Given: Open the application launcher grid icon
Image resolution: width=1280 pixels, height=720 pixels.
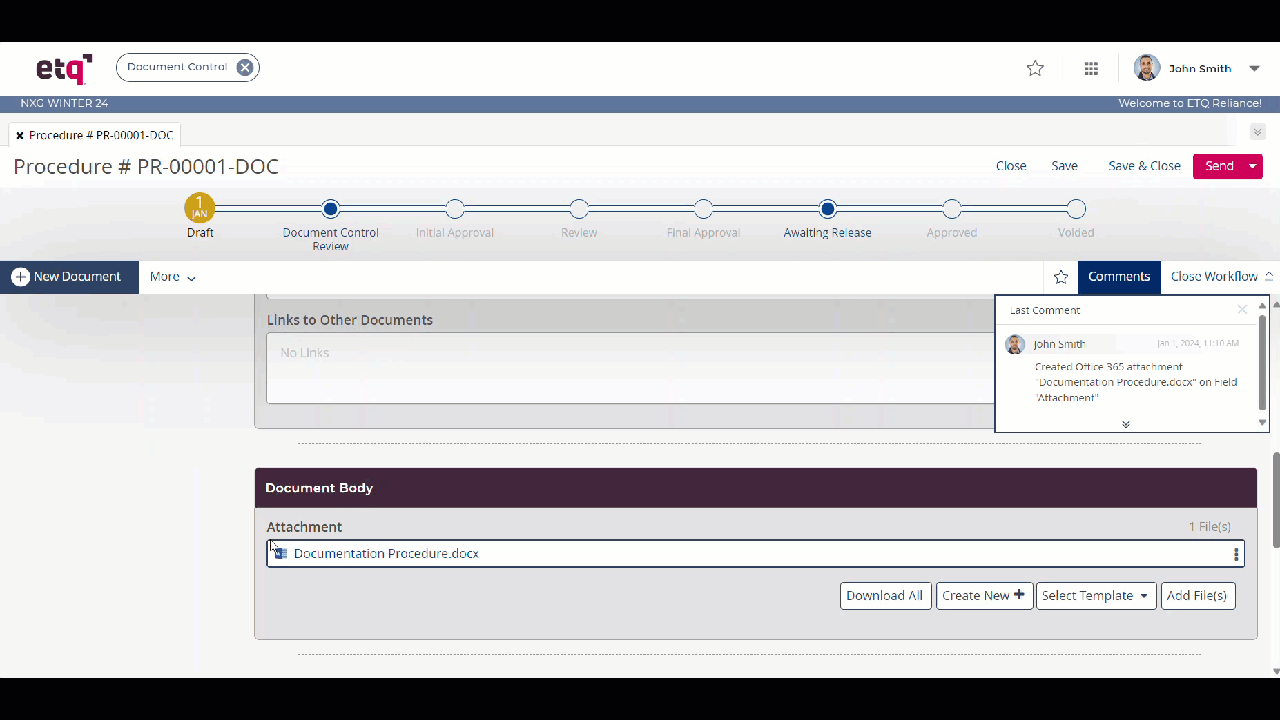Looking at the screenshot, I should point(1091,68).
